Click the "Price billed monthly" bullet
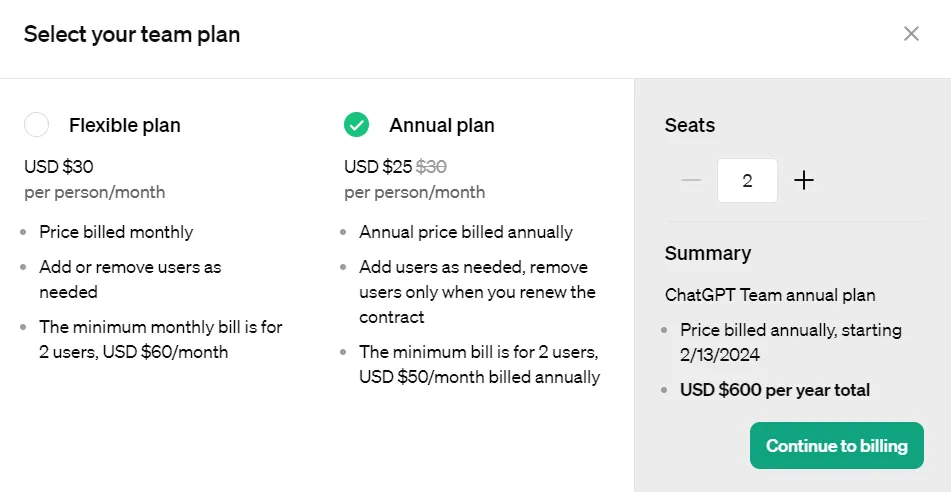The height and width of the screenshot is (492, 951). click(116, 232)
